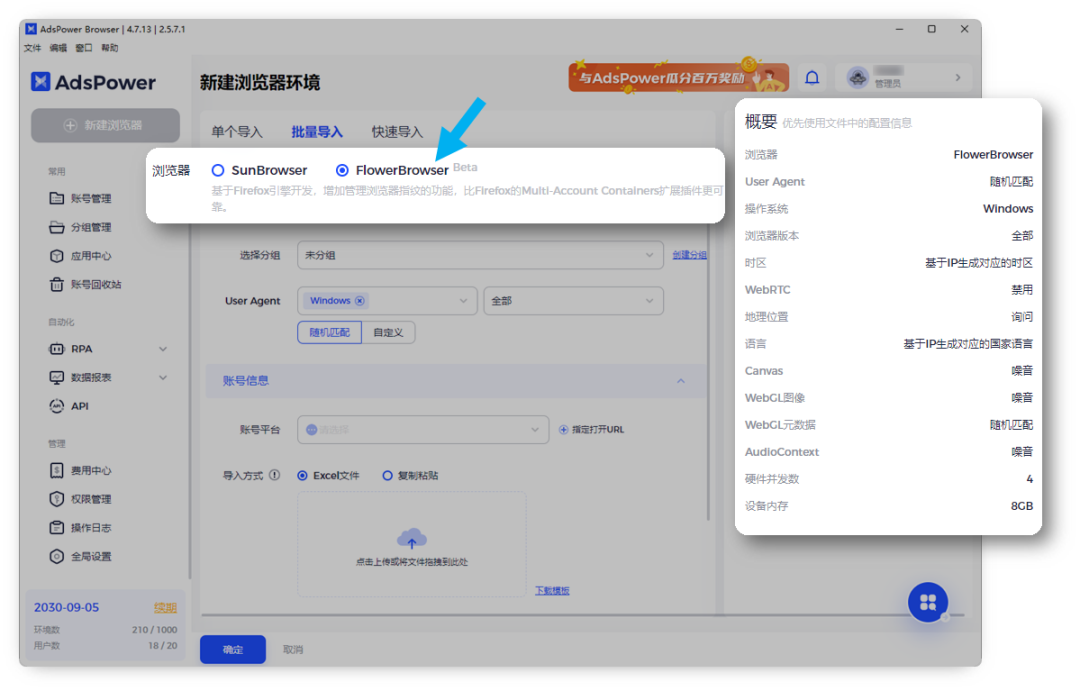Switch to the 快速导入 tab

point(397,132)
